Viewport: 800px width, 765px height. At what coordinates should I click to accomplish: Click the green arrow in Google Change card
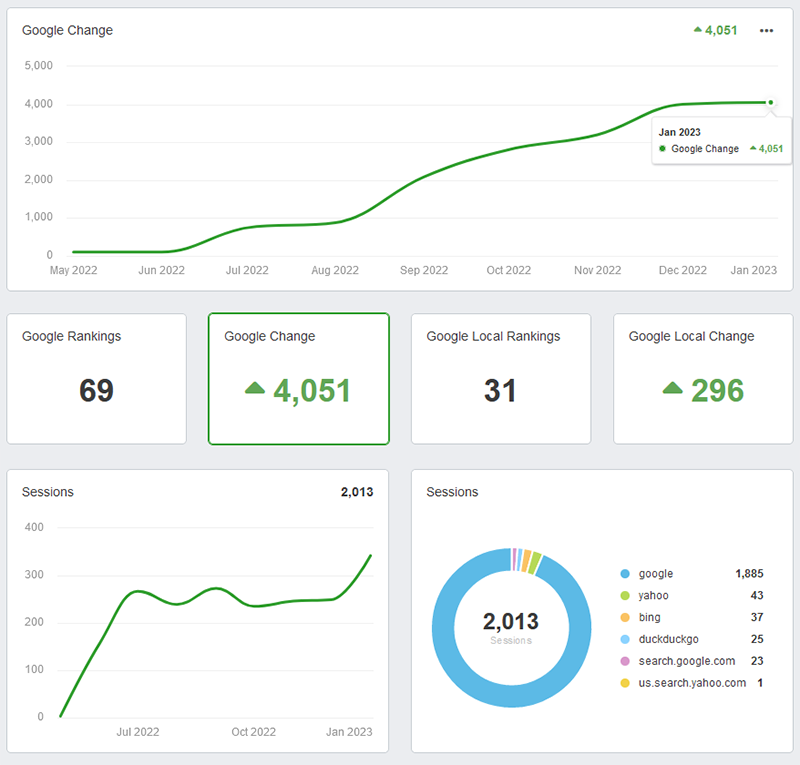(255, 389)
